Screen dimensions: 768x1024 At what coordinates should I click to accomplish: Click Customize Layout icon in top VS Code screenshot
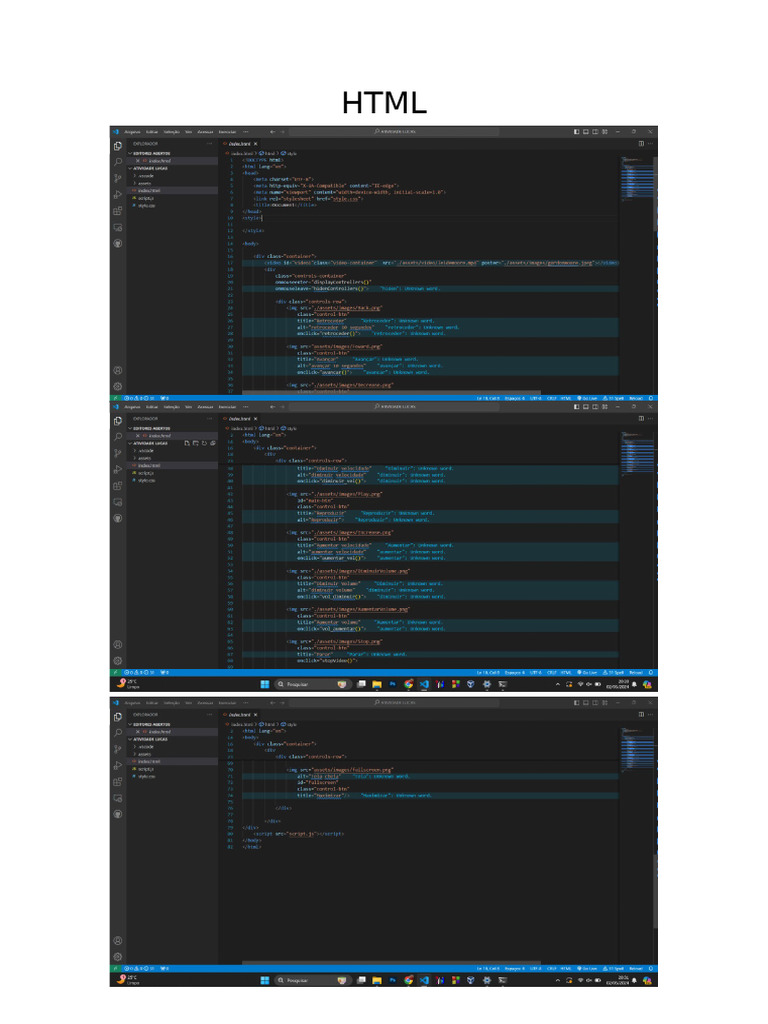[605, 132]
